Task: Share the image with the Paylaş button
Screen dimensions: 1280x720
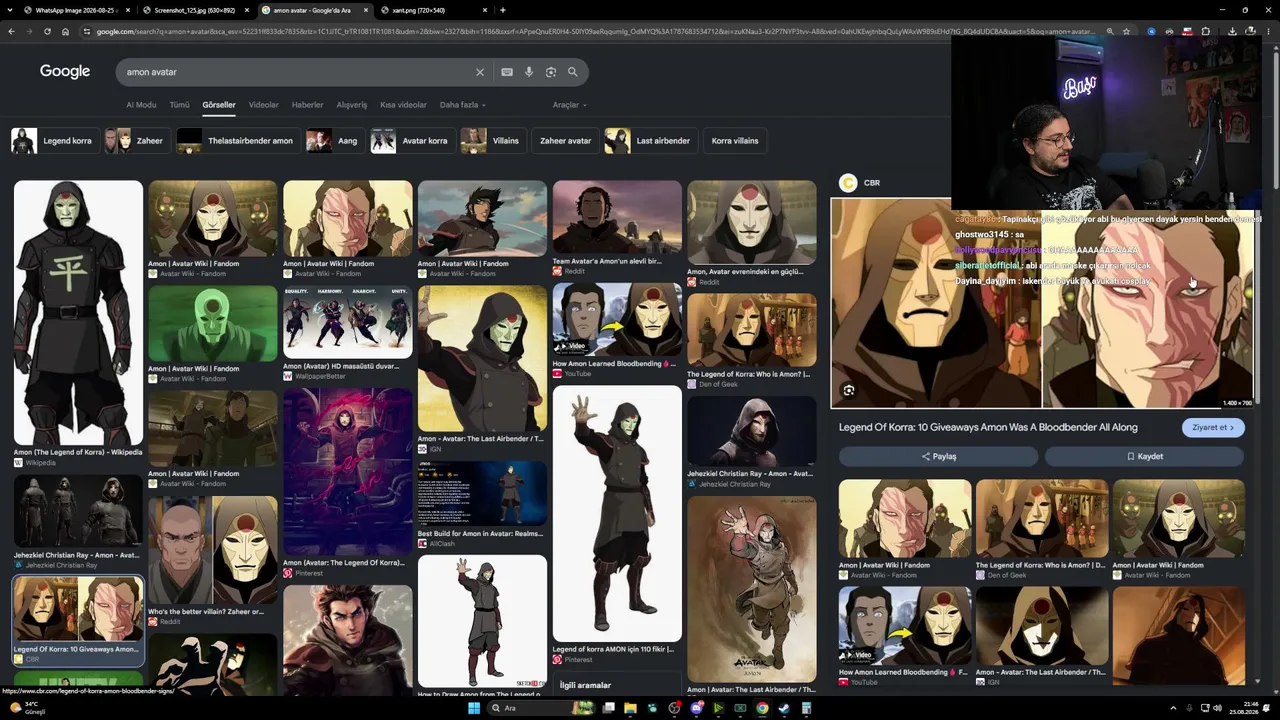Action: [x=940, y=456]
